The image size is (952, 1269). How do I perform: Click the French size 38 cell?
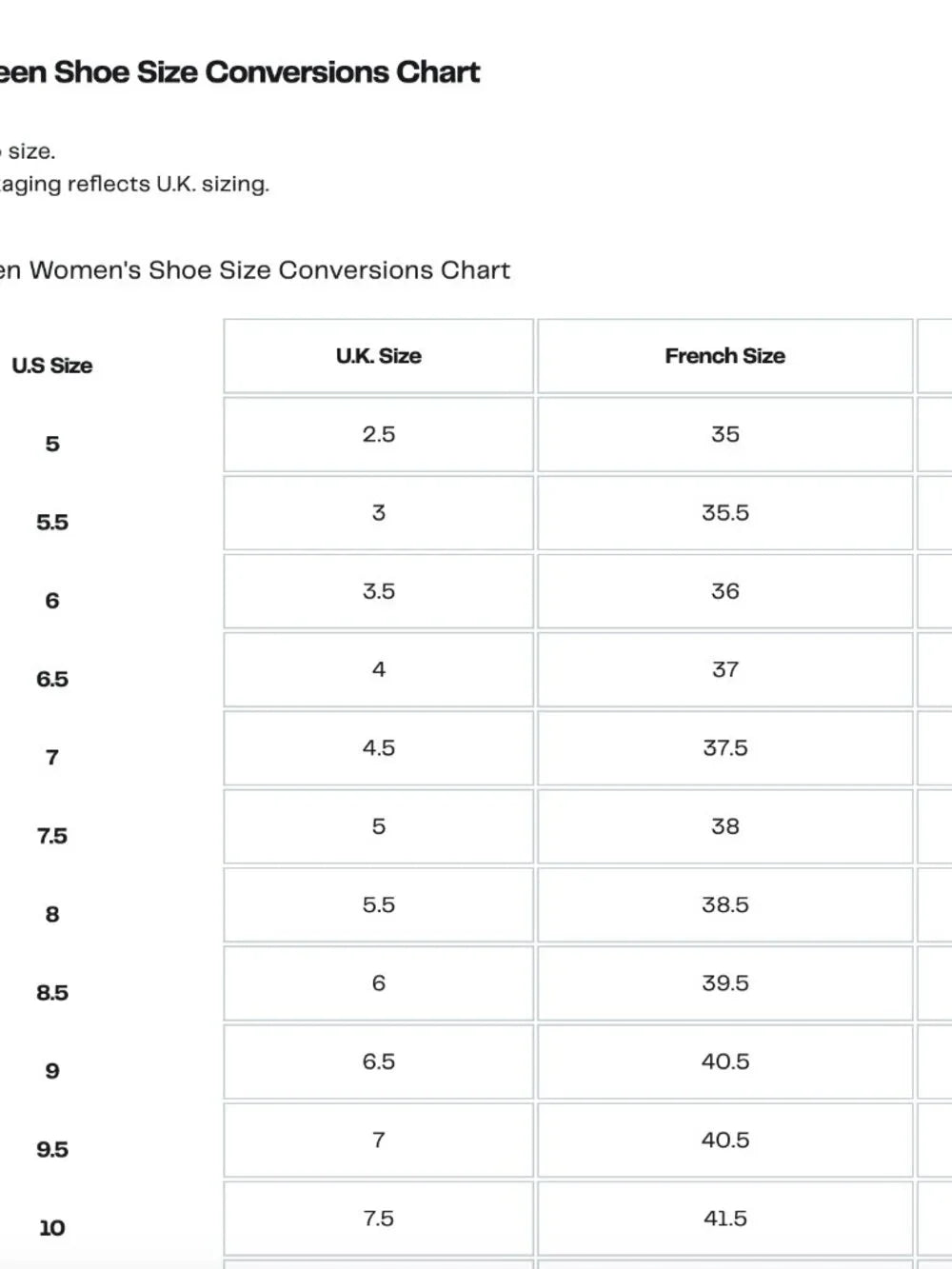coord(724,826)
